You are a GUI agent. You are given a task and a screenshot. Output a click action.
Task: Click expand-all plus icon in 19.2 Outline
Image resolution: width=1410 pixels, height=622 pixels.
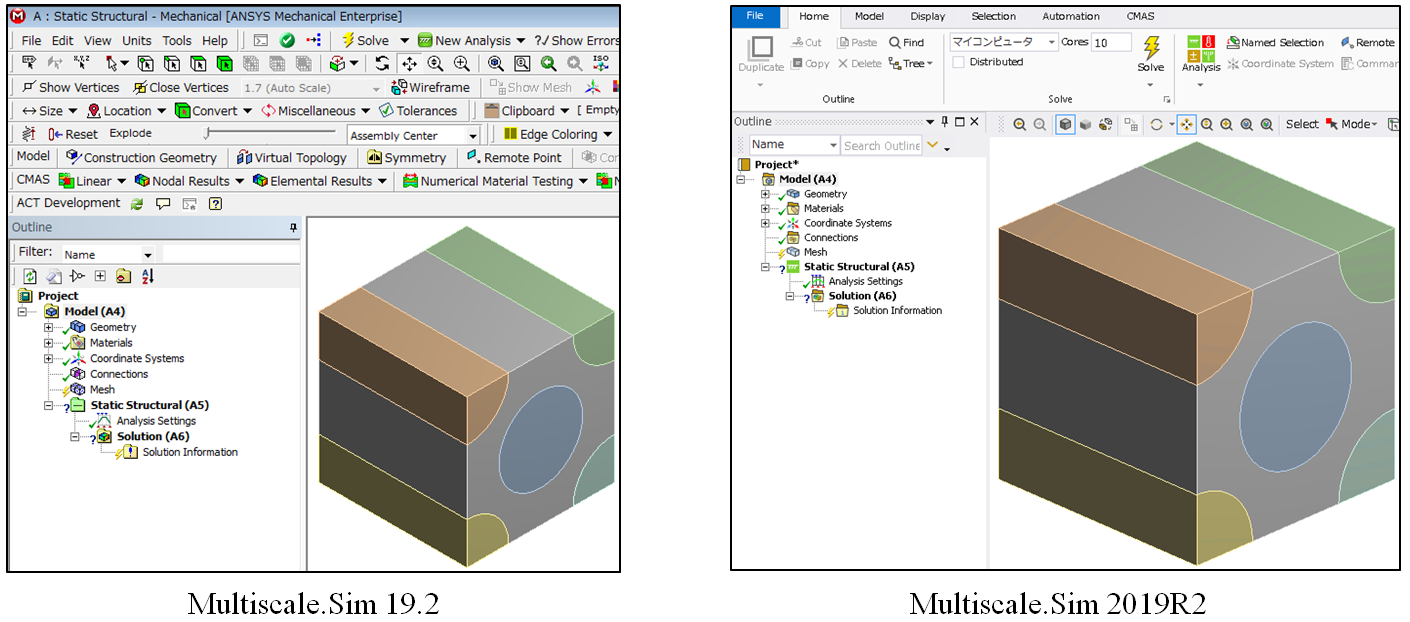point(100,276)
